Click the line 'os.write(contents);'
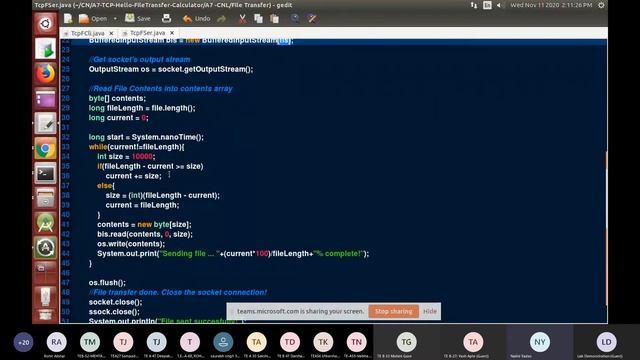Image resolution: width=640 pixels, height=360 pixels. pos(131,244)
